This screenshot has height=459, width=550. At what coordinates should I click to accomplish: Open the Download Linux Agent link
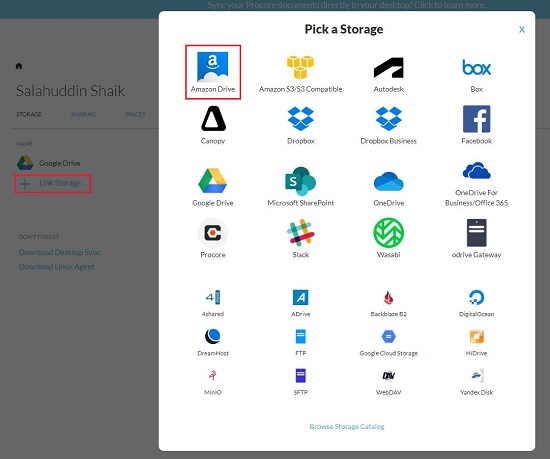56,267
